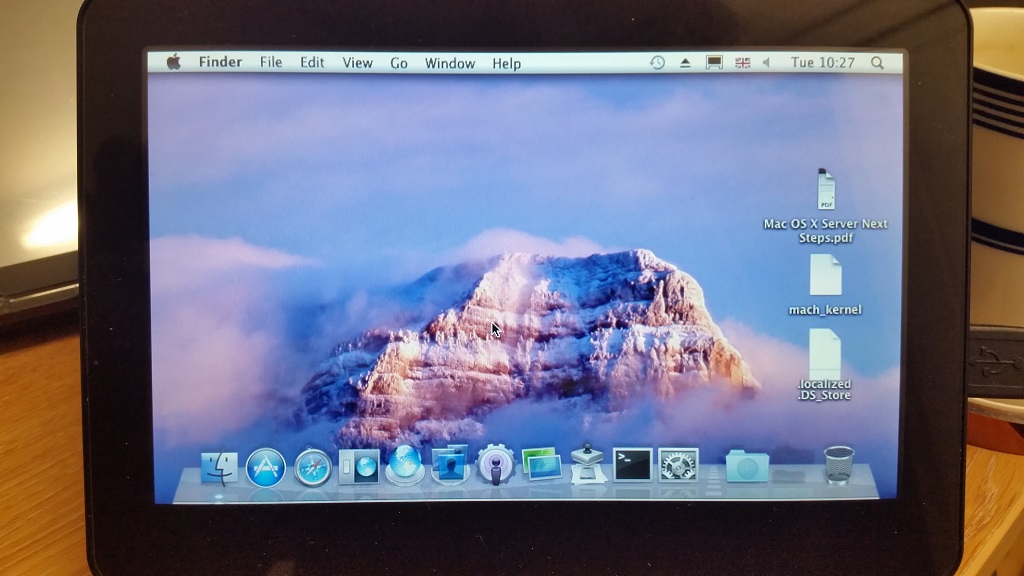Click the Time Machine menu bar icon
The image size is (1024, 576).
point(657,63)
